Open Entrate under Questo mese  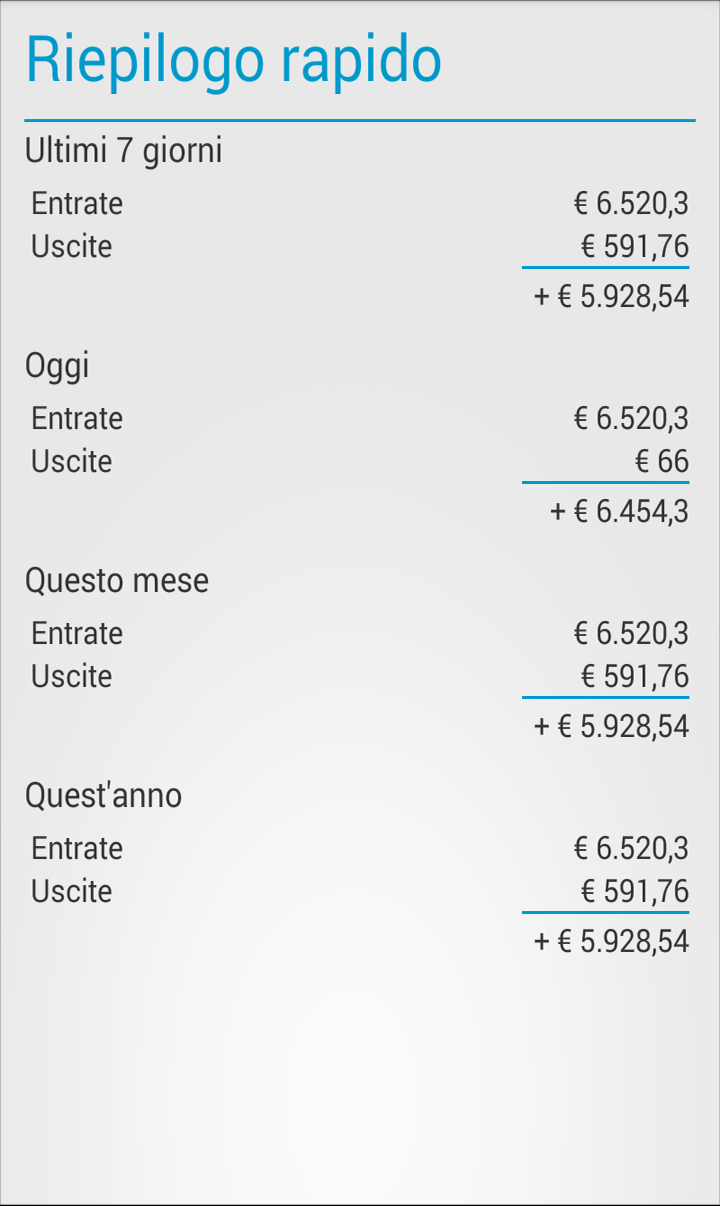point(77,633)
